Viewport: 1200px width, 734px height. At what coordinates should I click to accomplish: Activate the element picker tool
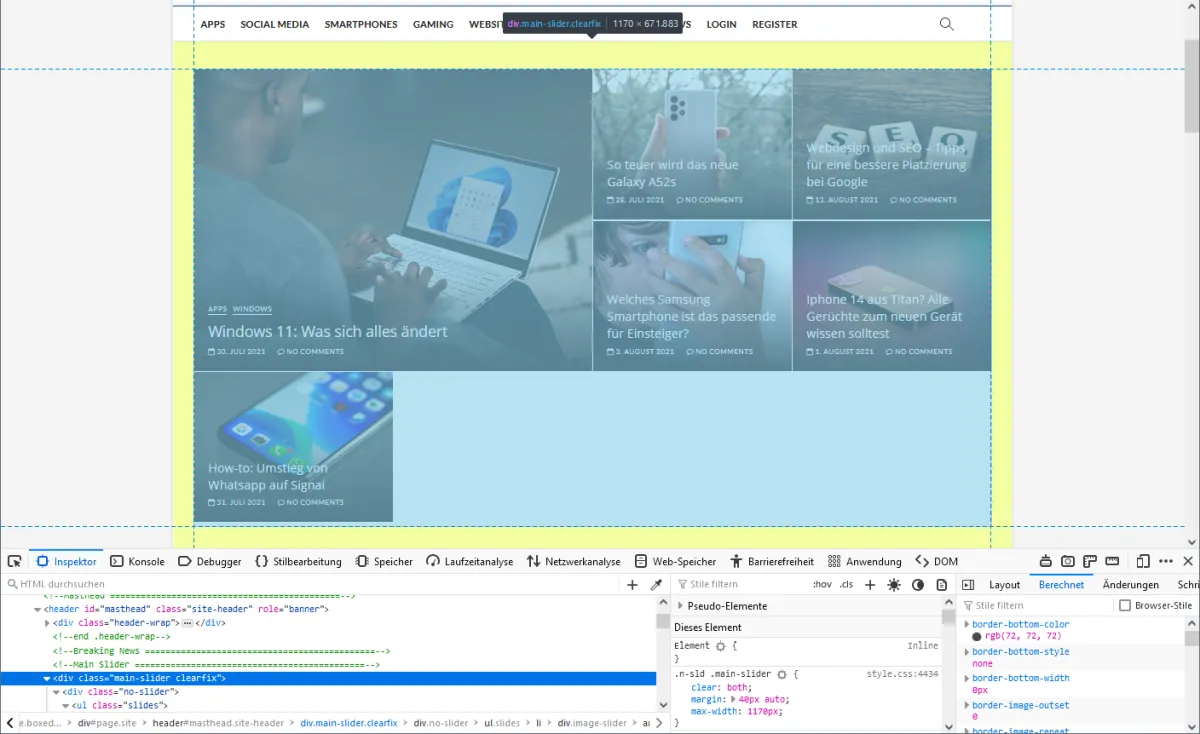14,561
